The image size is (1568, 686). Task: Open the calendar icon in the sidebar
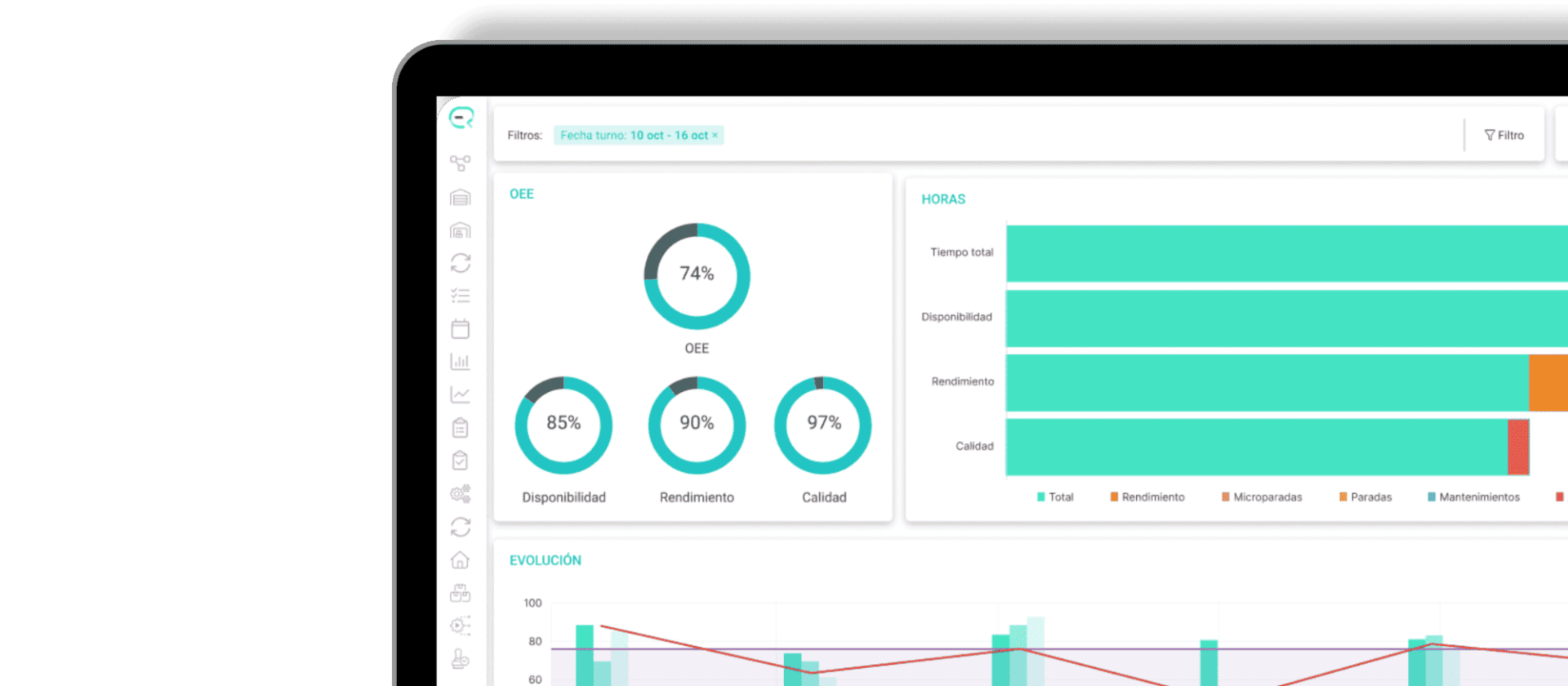[461, 328]
